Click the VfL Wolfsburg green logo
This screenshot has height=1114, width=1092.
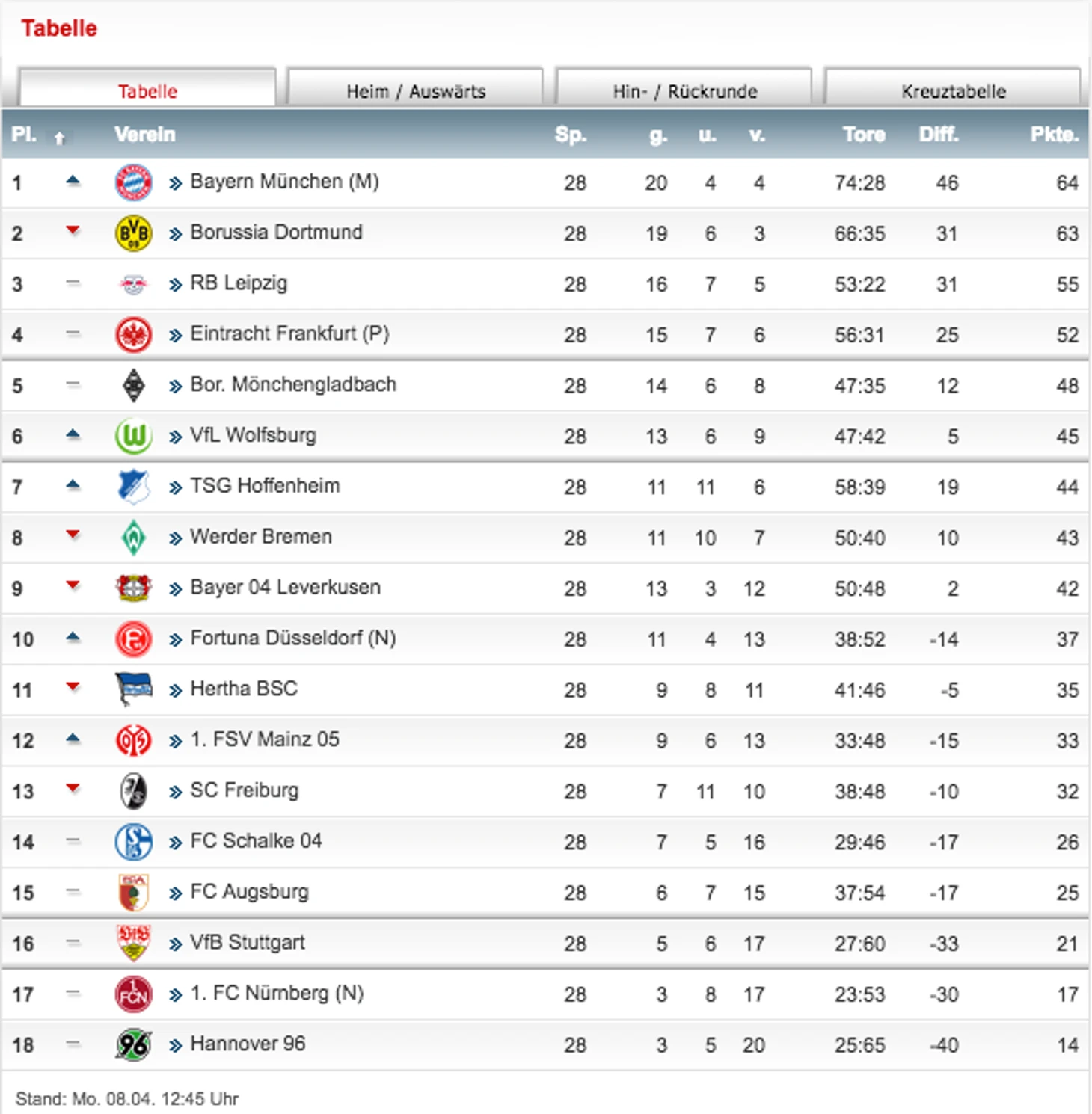(134, 436)
